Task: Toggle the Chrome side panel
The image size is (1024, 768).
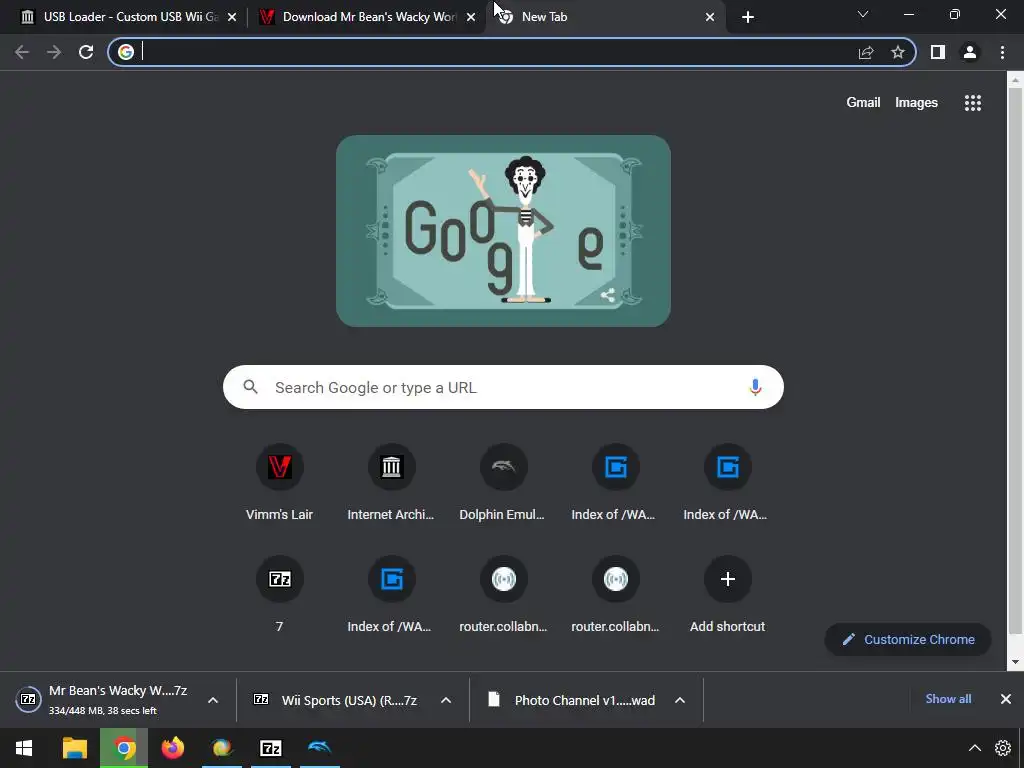Action: point(938,52)
